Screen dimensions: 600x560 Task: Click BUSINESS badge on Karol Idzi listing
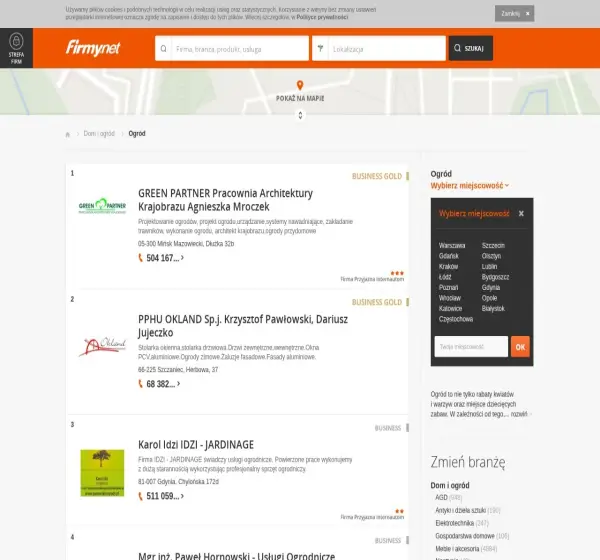391,428
